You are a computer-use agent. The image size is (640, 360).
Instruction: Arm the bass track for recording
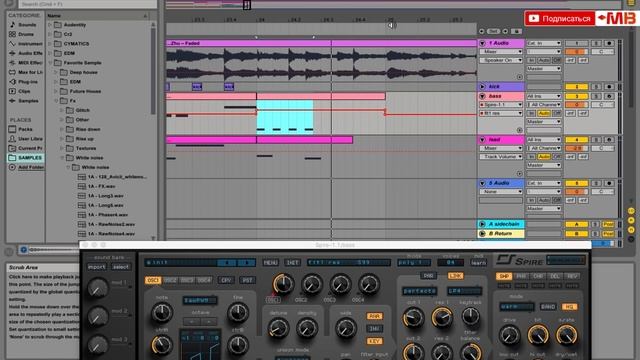pos(609,96)
